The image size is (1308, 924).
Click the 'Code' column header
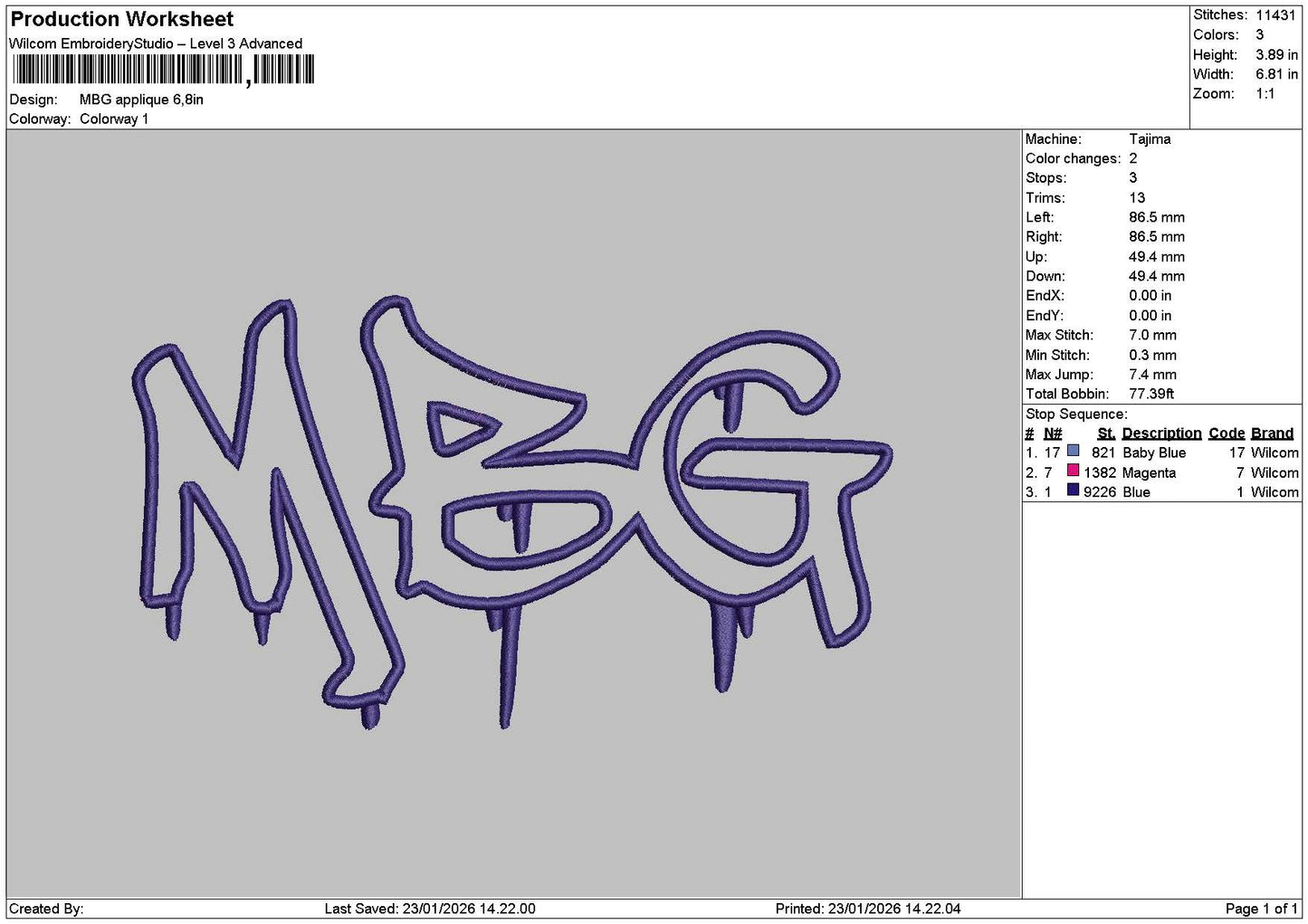pos(1227,433)
